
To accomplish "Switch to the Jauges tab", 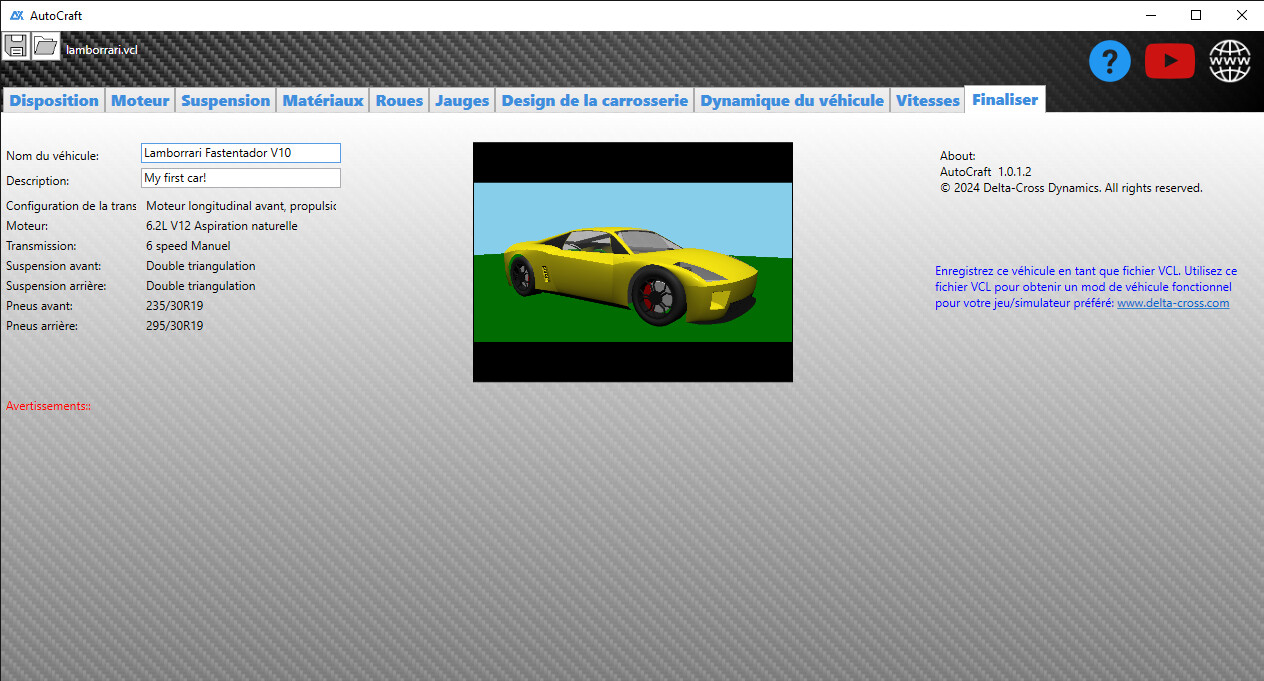I will 462,101.
